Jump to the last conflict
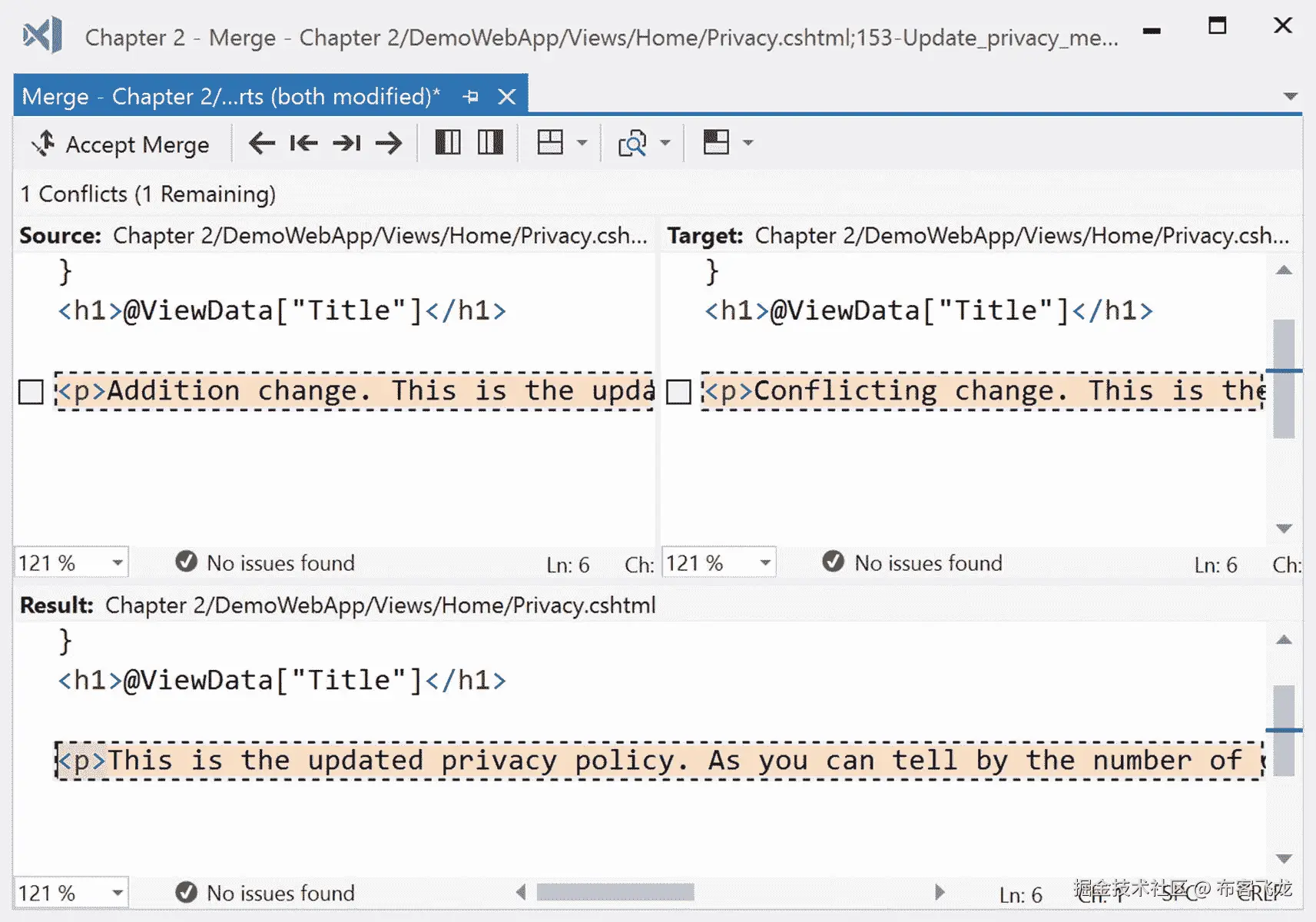 [x=346, y=143]
